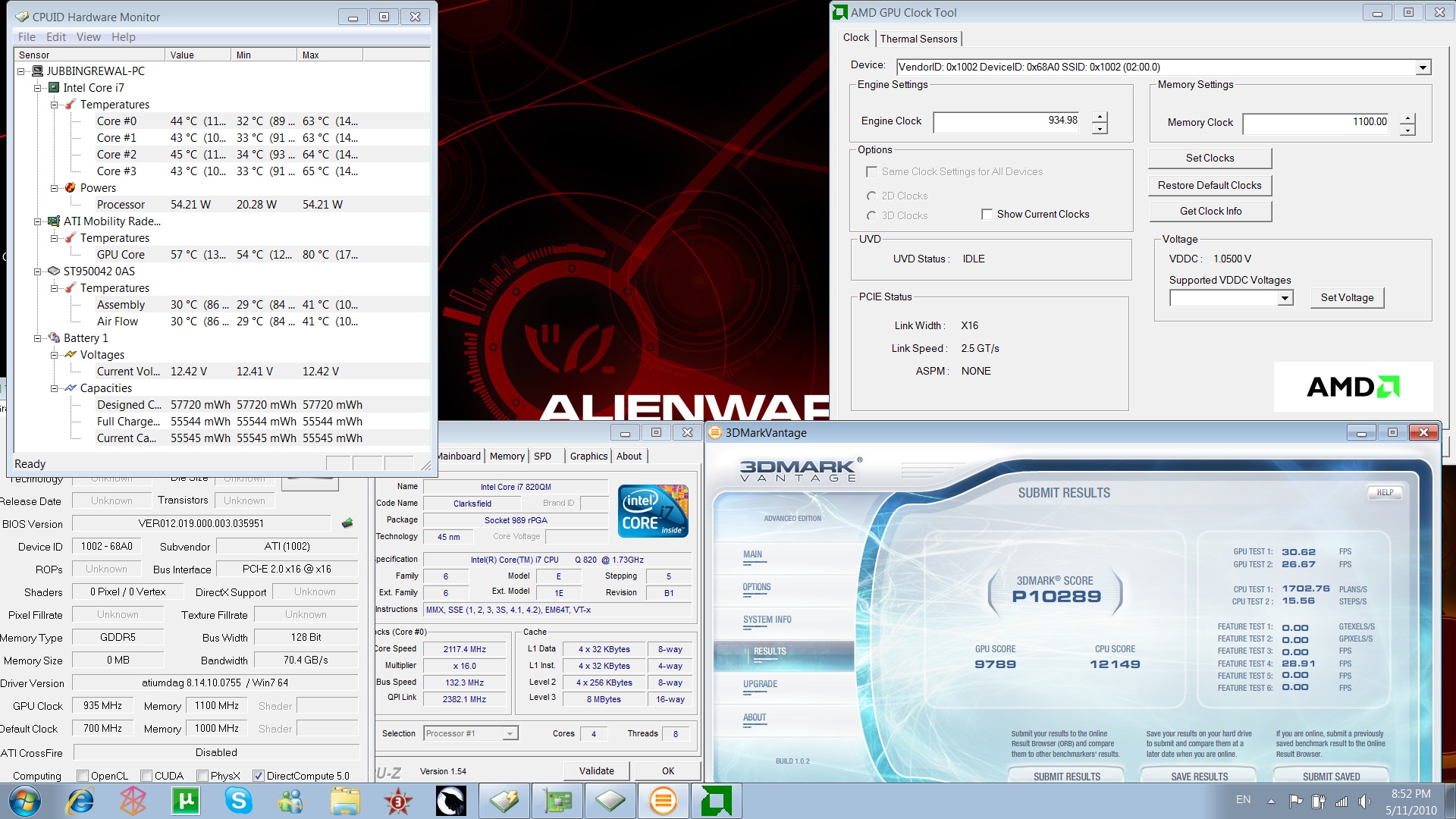Click Get Clock Info button

coord(1210,211)
